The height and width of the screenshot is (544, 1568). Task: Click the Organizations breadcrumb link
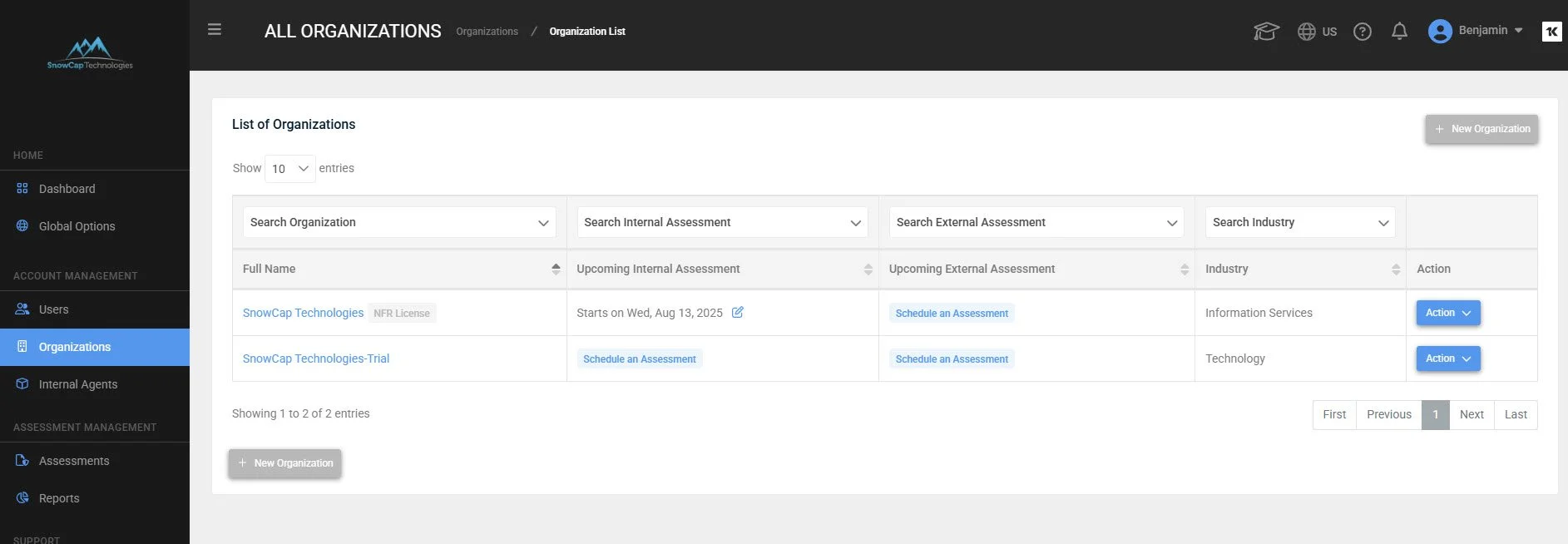point(487,32)
